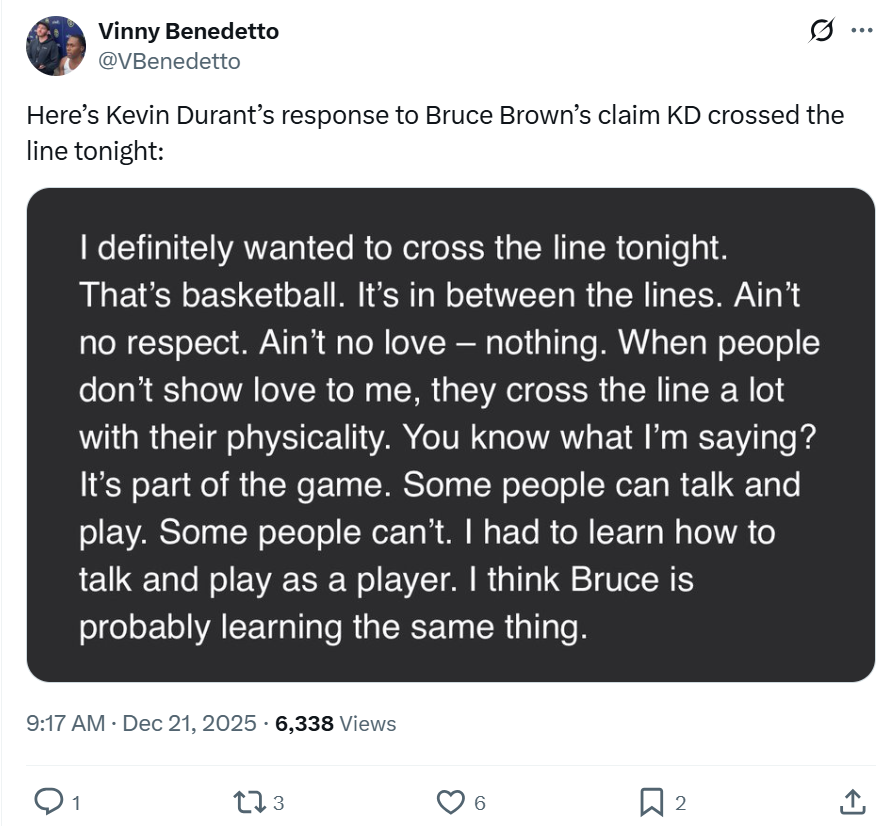Click the reply count number 1

77,802
